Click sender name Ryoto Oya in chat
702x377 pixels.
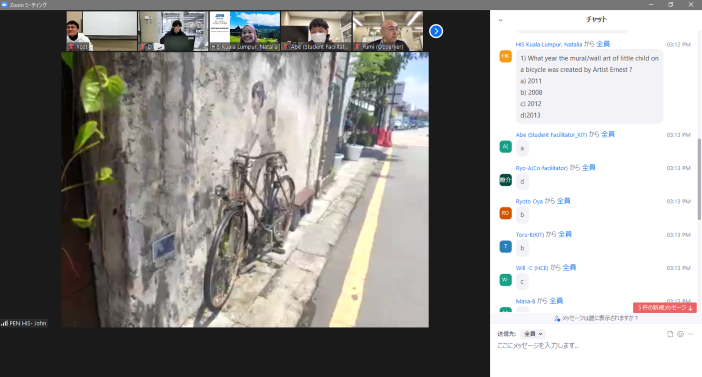pyautogui.click(x=529, y=201)
